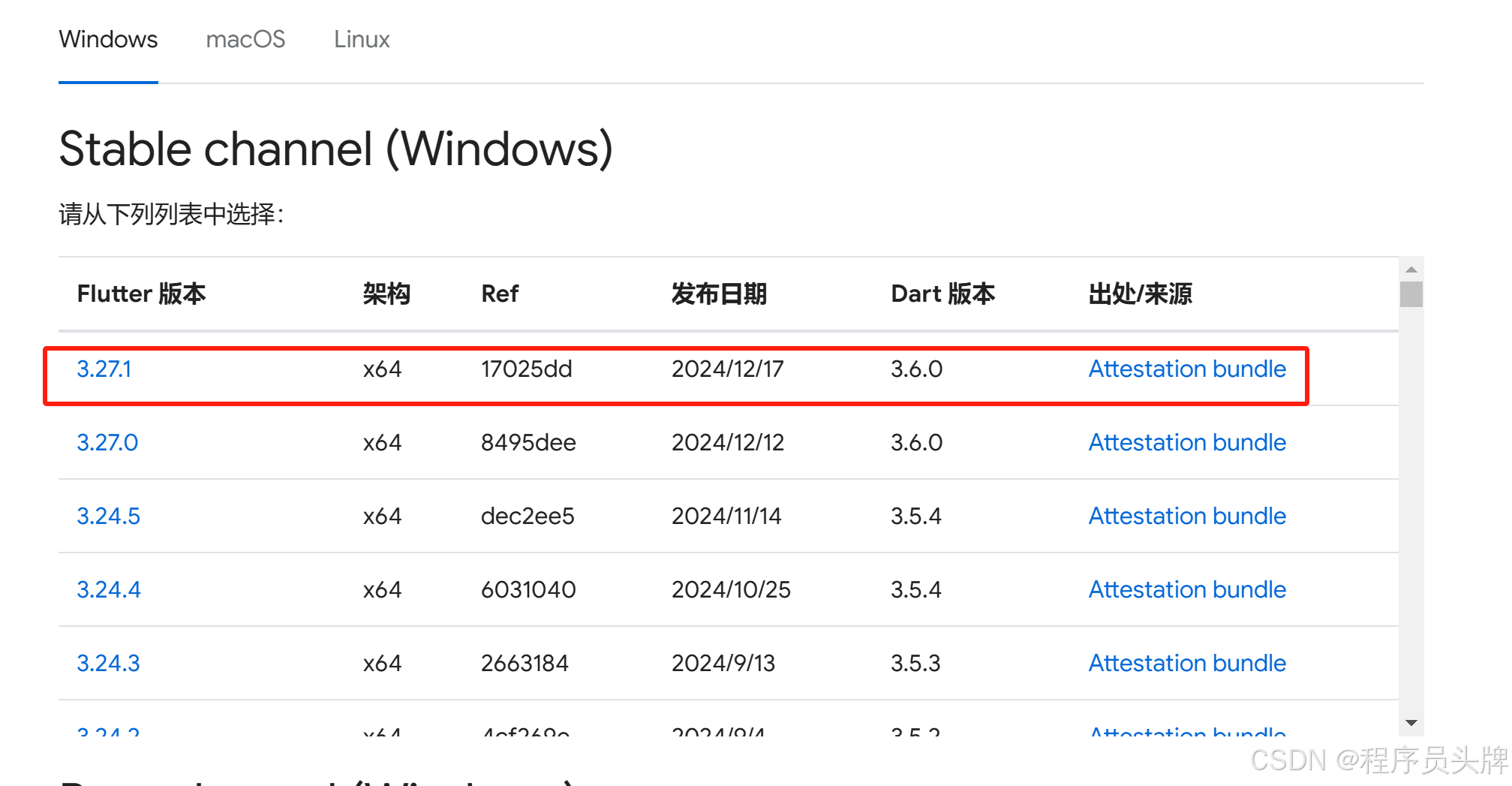This screenshot has height=786, width=1512.
Task: Open Attestation bundle for version 3.24.5
Action: (x=1187, y=516)
